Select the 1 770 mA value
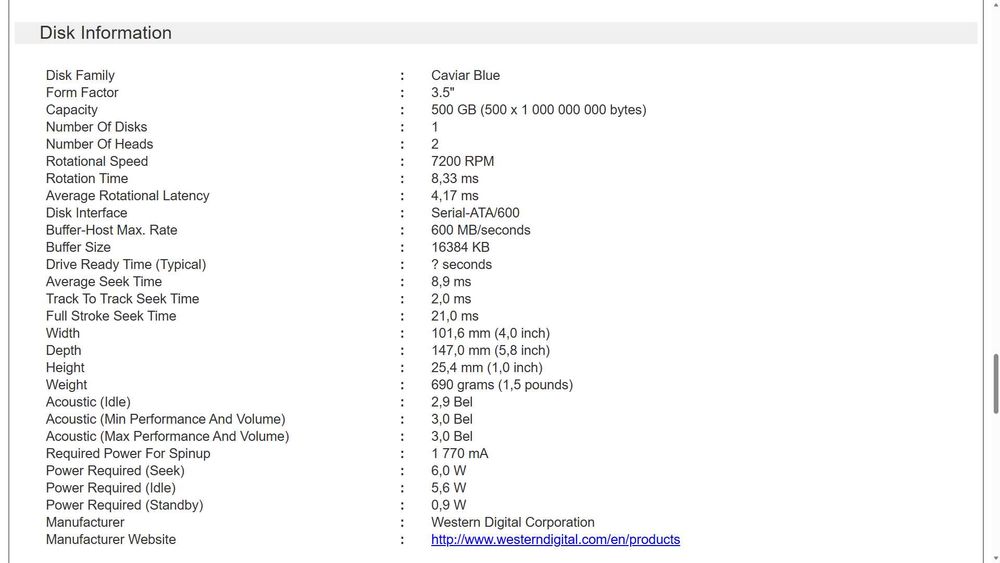The height and width of the screenshot is (563, 1000). pyautogui.click(x=460, y=454)
